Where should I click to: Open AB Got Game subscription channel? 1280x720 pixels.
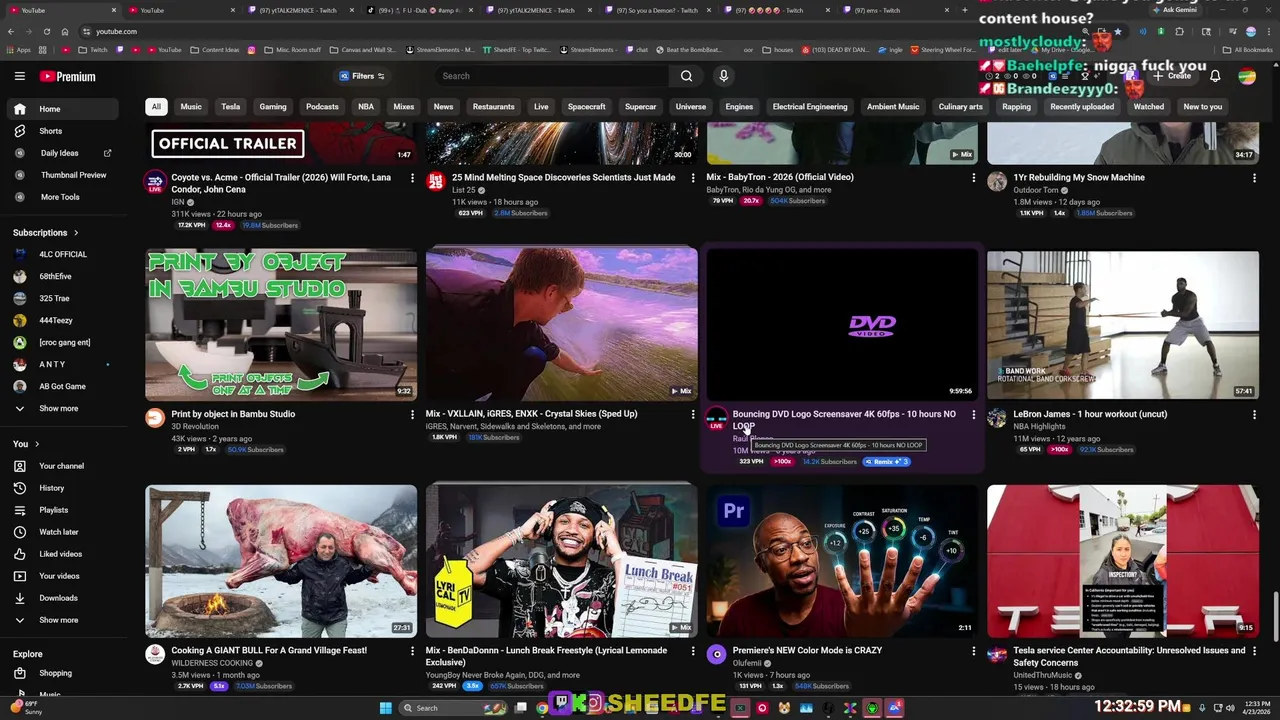tap(62, 386)
